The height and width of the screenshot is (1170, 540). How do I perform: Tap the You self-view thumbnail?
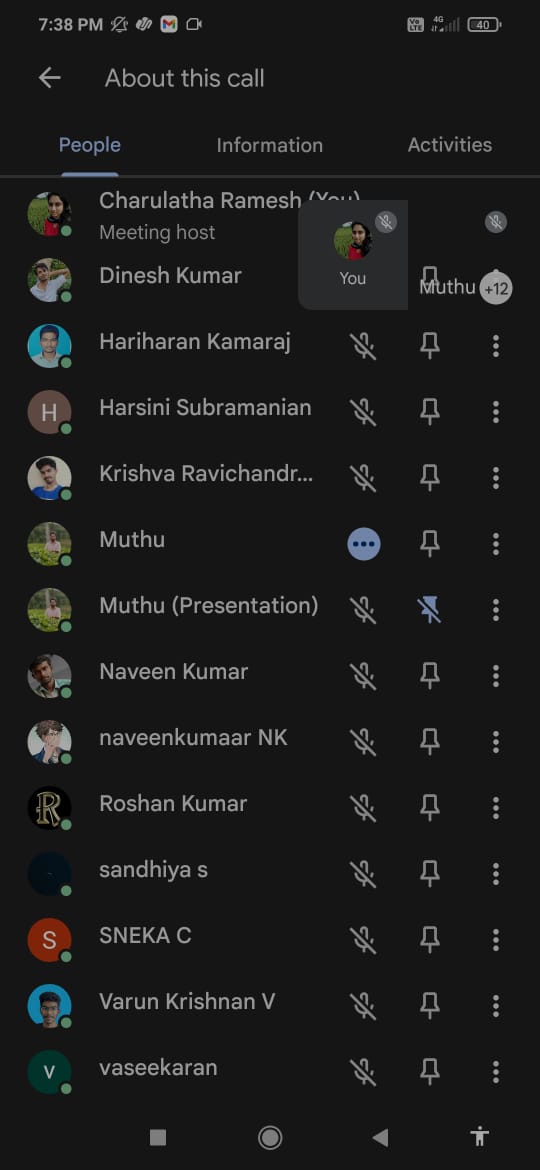coord(353,254)
